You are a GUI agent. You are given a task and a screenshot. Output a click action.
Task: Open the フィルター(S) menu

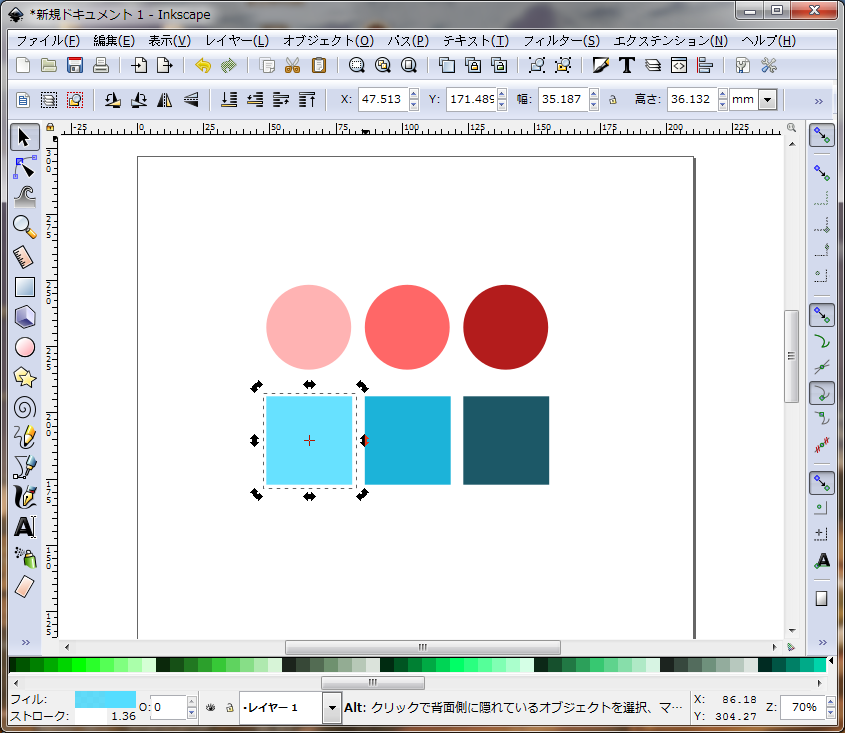(561, 41)
